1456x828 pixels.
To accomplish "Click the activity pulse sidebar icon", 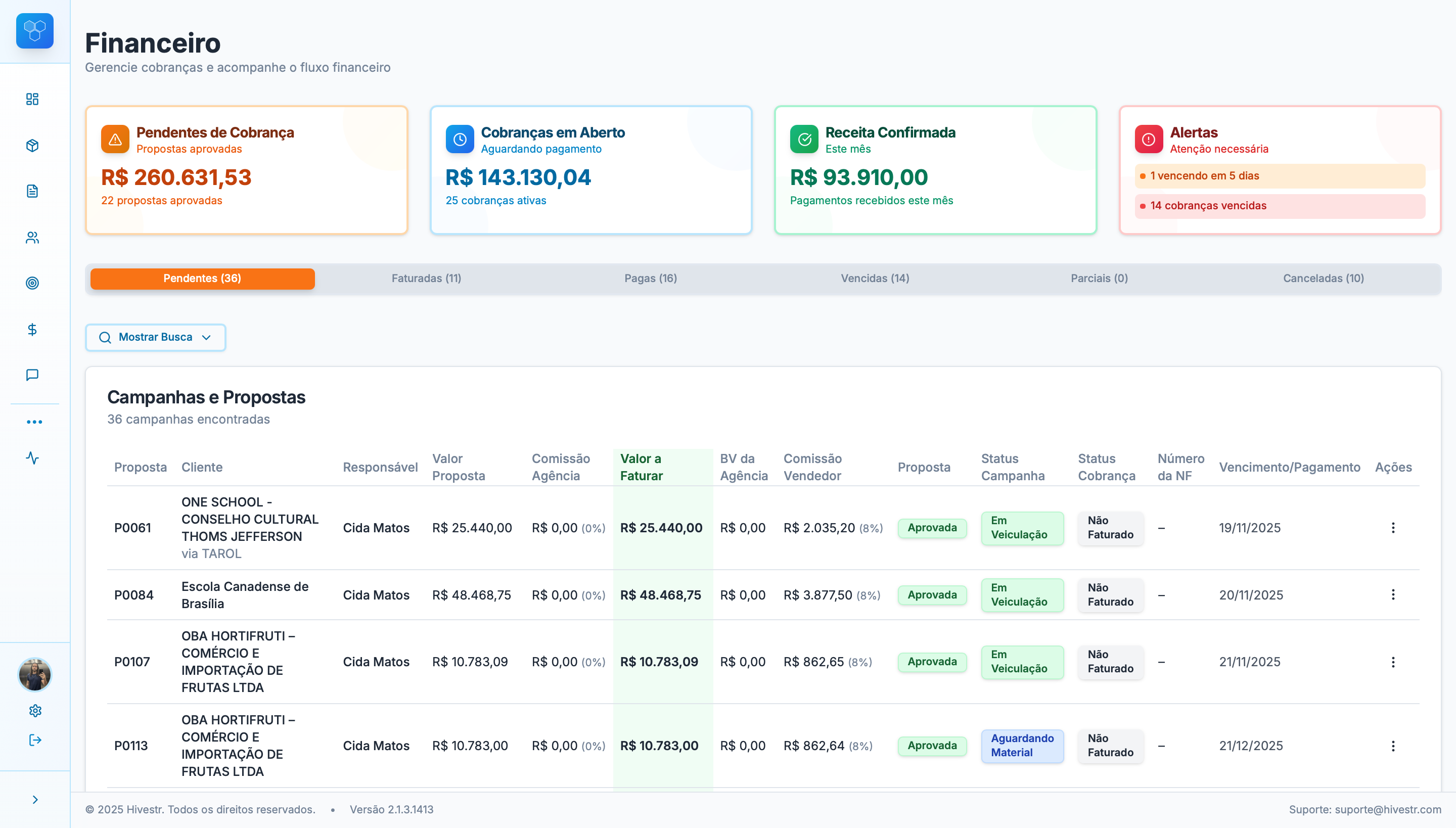I will 32,458.
